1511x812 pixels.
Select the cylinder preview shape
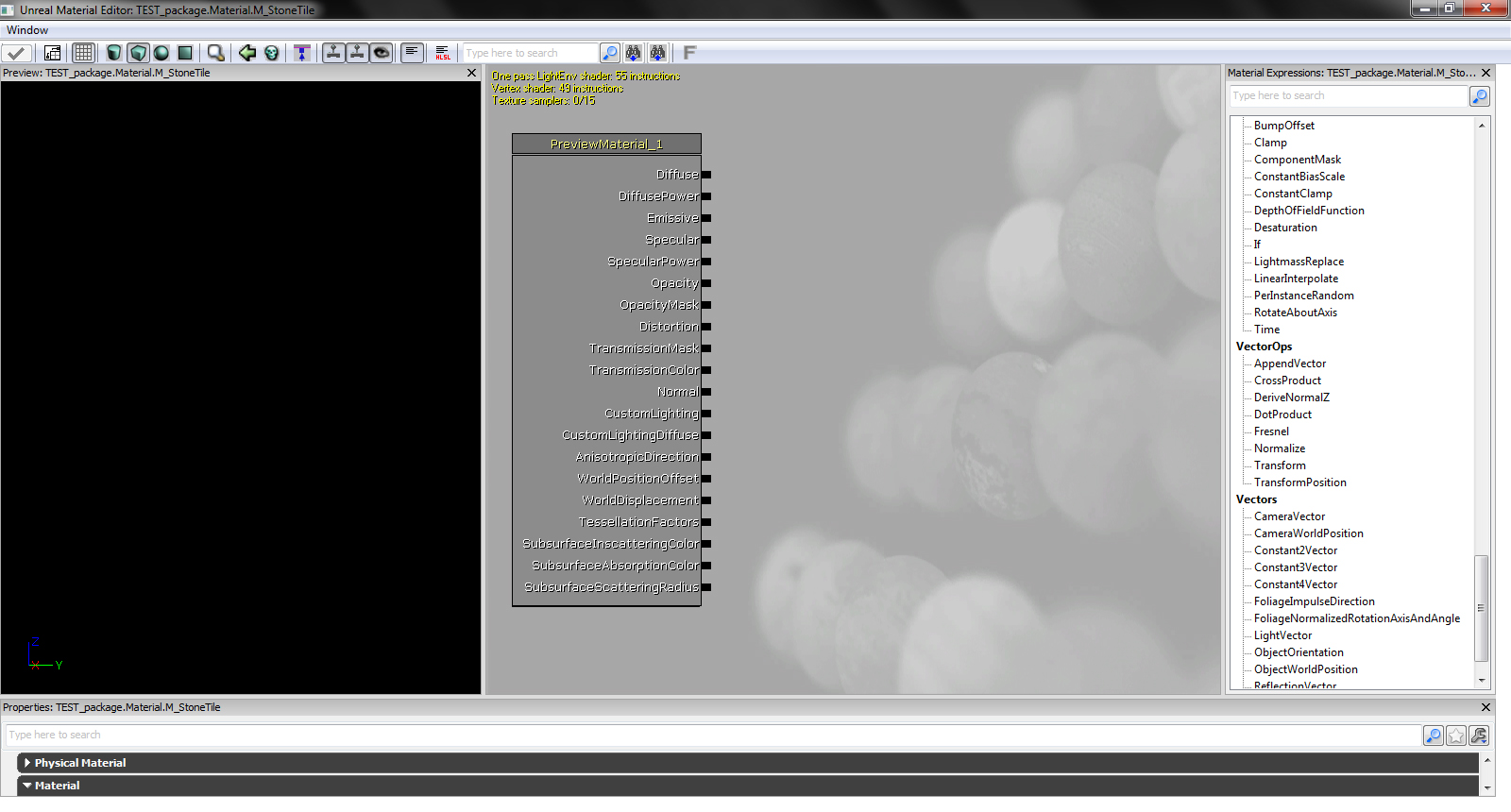pos(114,53)
